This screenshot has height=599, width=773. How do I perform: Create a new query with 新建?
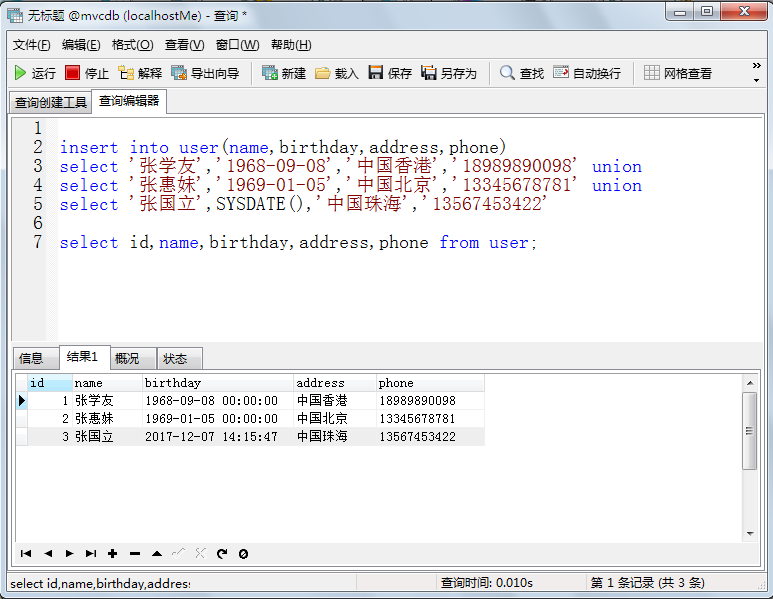tap(283, 73)
